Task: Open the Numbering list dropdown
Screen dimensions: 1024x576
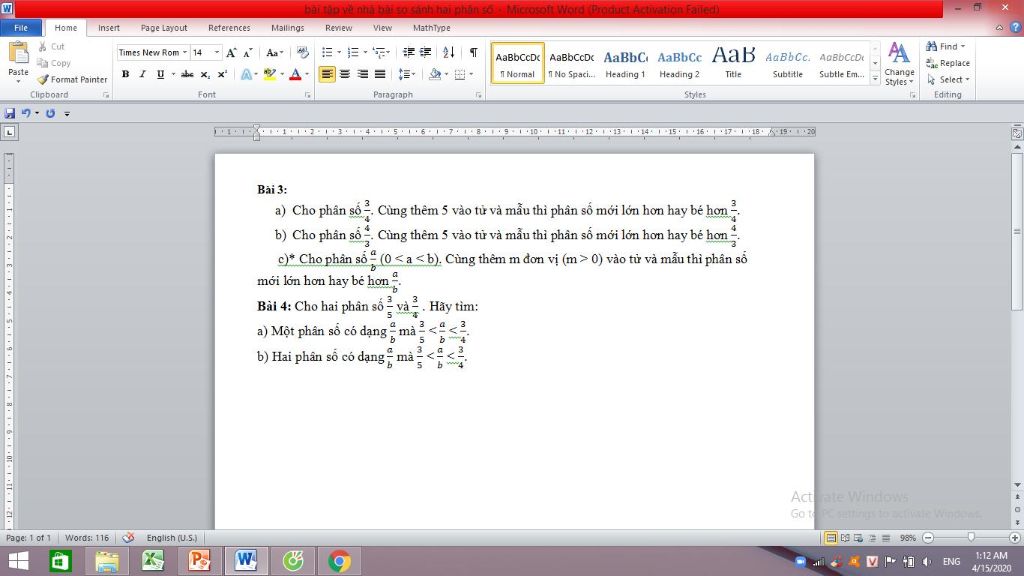Action: [x=365, y=52]
